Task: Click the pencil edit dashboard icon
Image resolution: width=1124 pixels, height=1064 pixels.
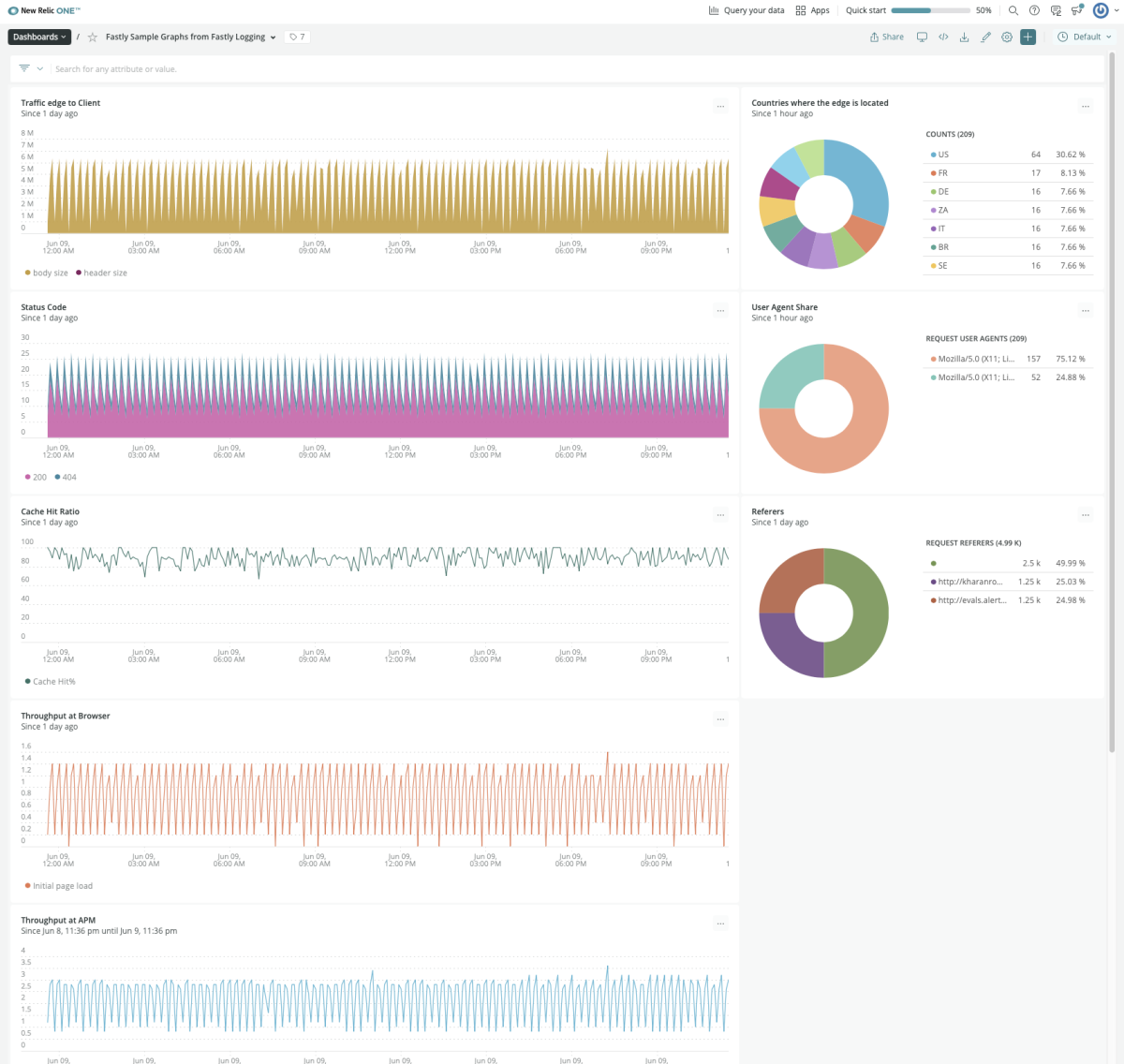Action: [x=985, y=37]
